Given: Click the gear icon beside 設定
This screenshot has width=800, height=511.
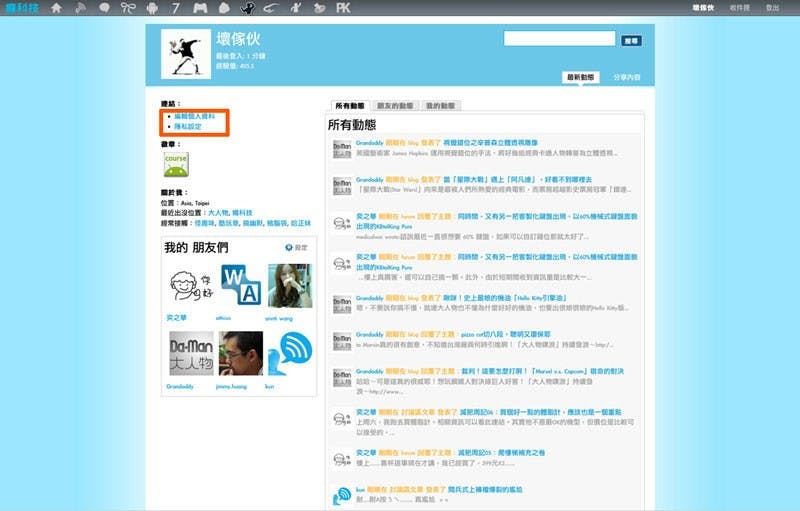Looking at the screenshot, I should click(289, 247).
